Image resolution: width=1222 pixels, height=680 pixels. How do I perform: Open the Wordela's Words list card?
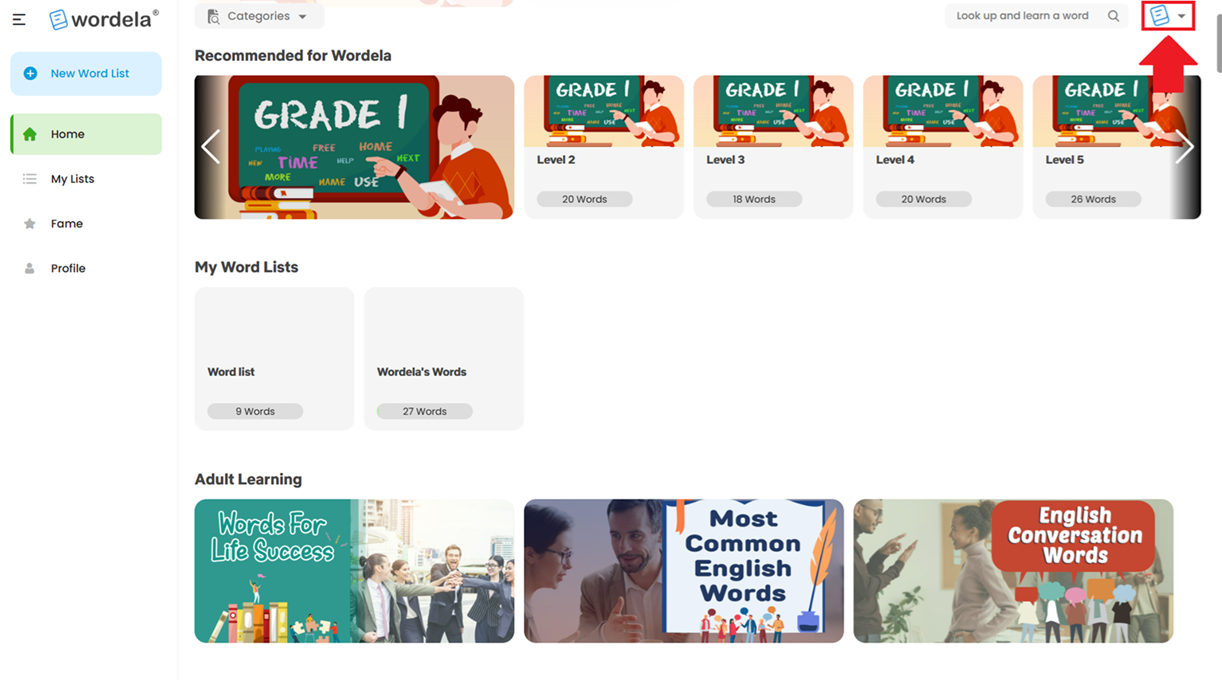coord(444,359)
